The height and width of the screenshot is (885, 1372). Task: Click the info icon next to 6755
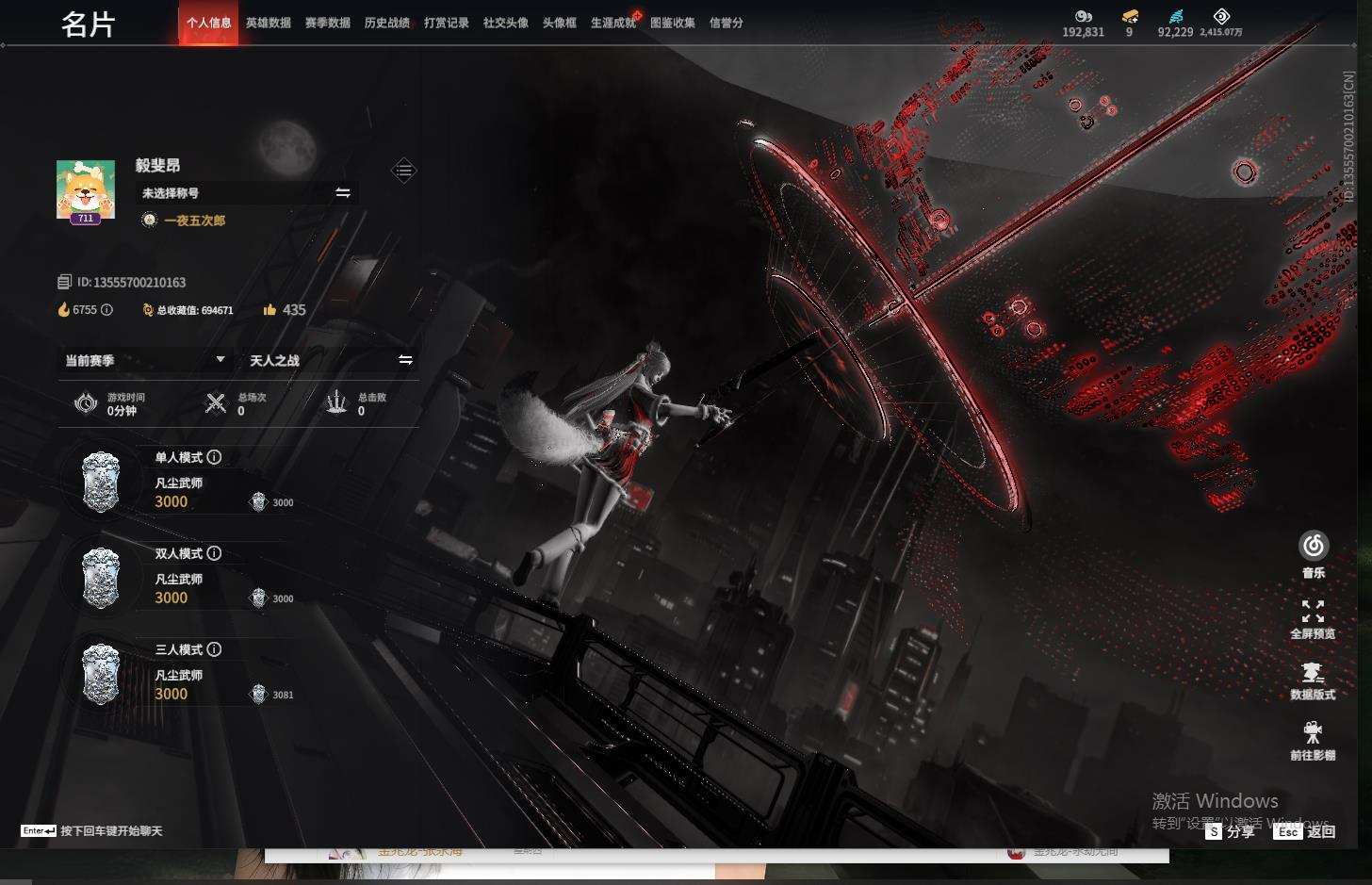click(x=106, y=309)
